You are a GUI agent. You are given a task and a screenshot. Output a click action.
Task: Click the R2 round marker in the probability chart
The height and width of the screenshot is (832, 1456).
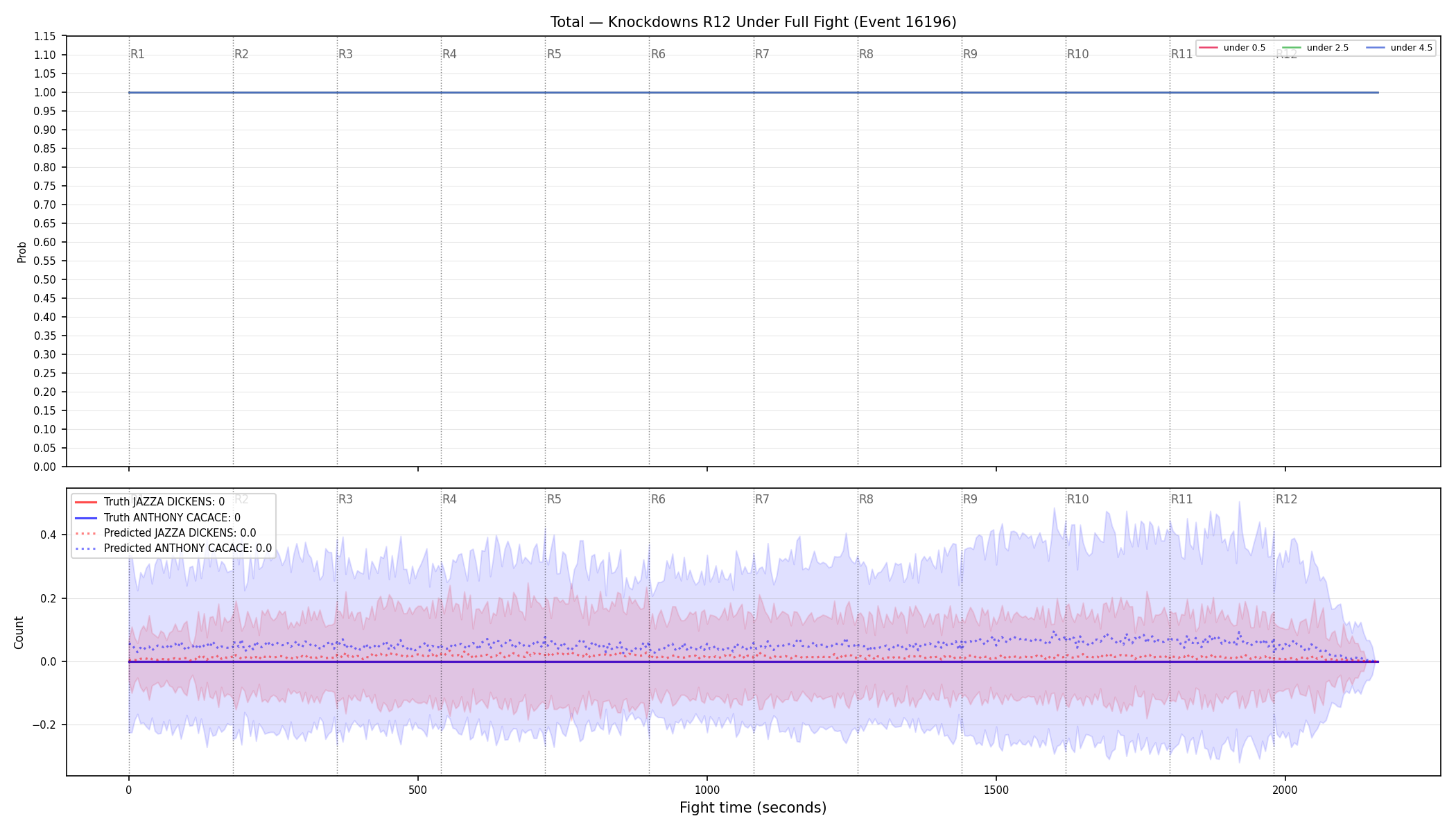(x=241, y=54)
